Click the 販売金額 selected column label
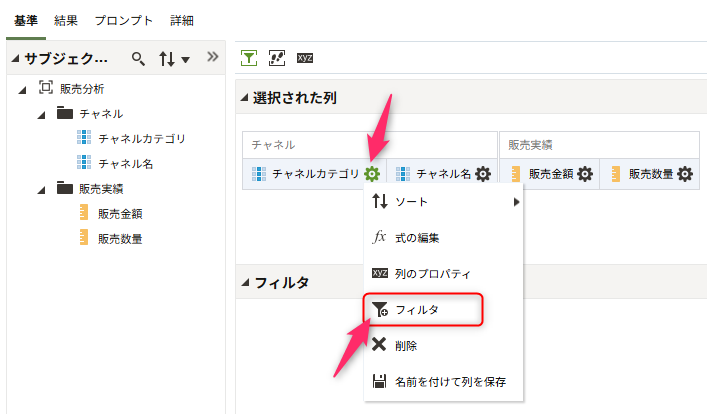Image resolution: width=707 pixels, height=414 pixels. click(x=551, y=174)
